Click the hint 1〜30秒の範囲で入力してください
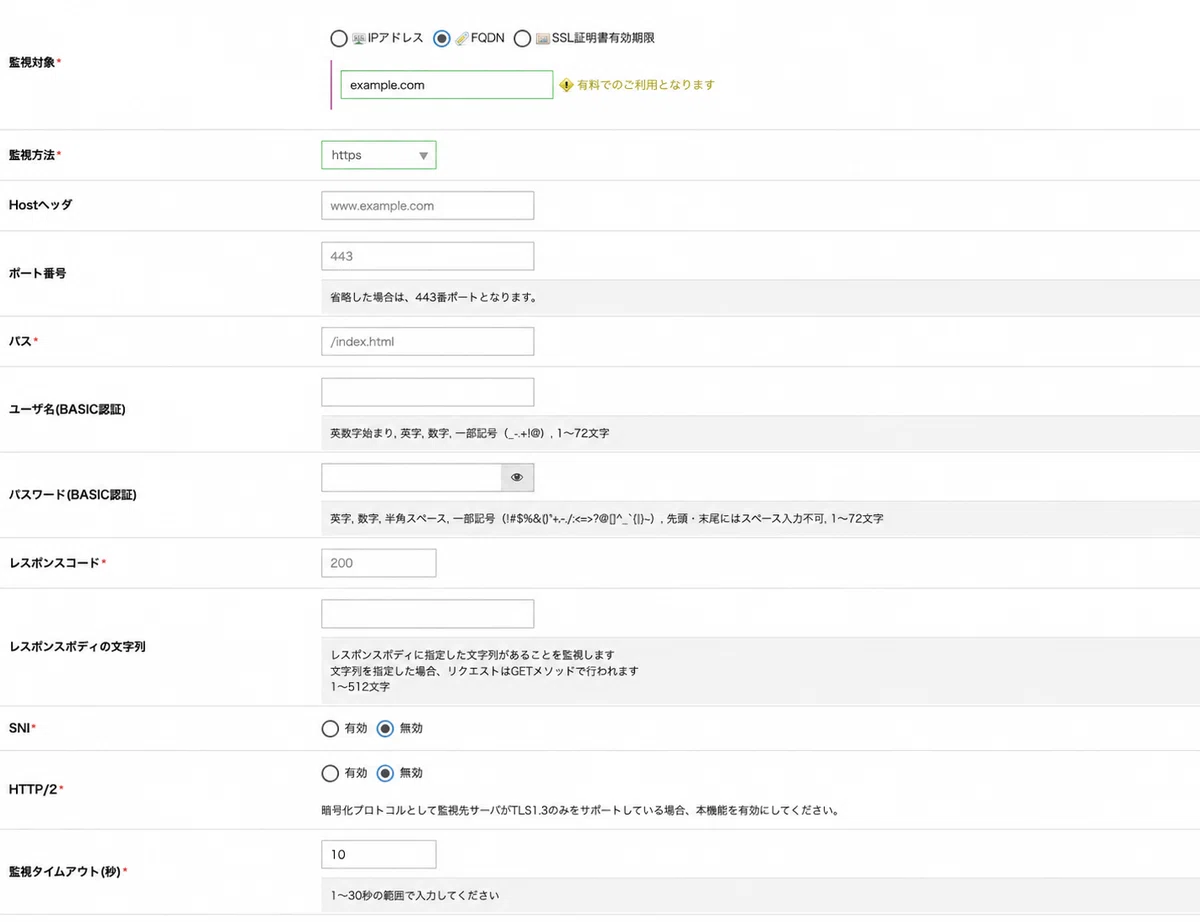The width and height of the screenshot is (1200, 922). click(414, 895)
